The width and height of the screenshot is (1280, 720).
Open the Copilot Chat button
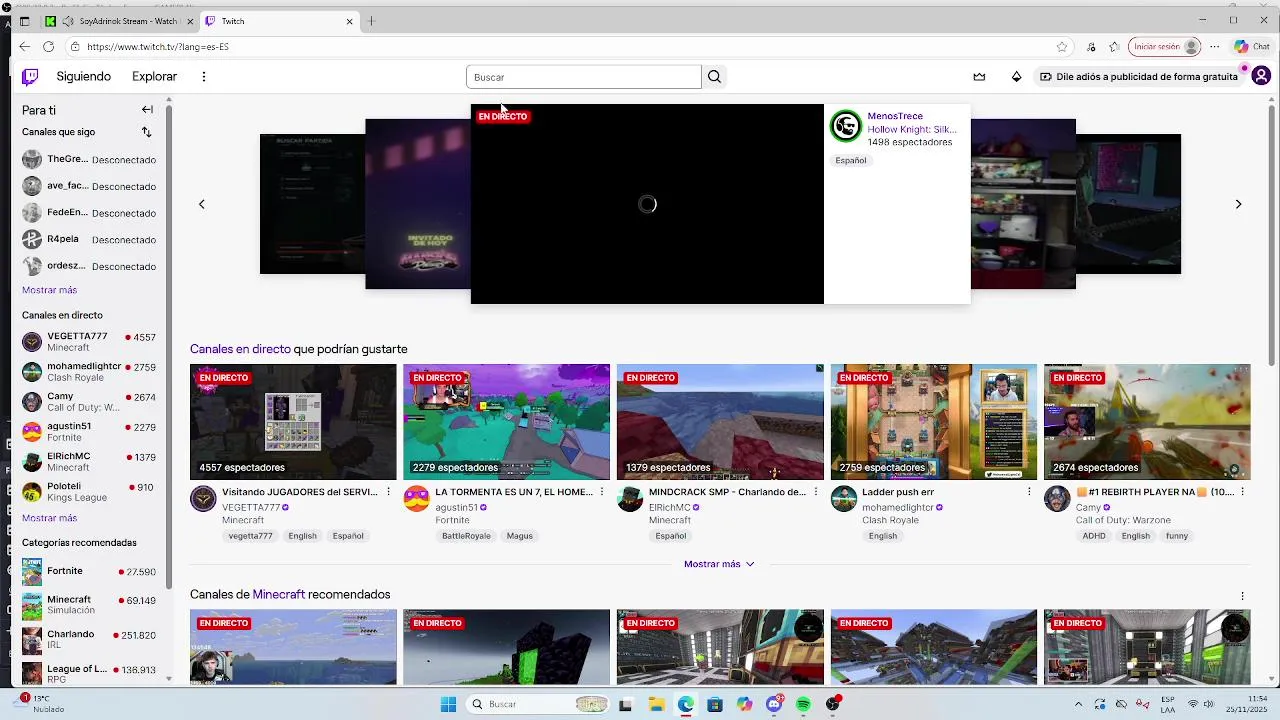click(1251, 47)
